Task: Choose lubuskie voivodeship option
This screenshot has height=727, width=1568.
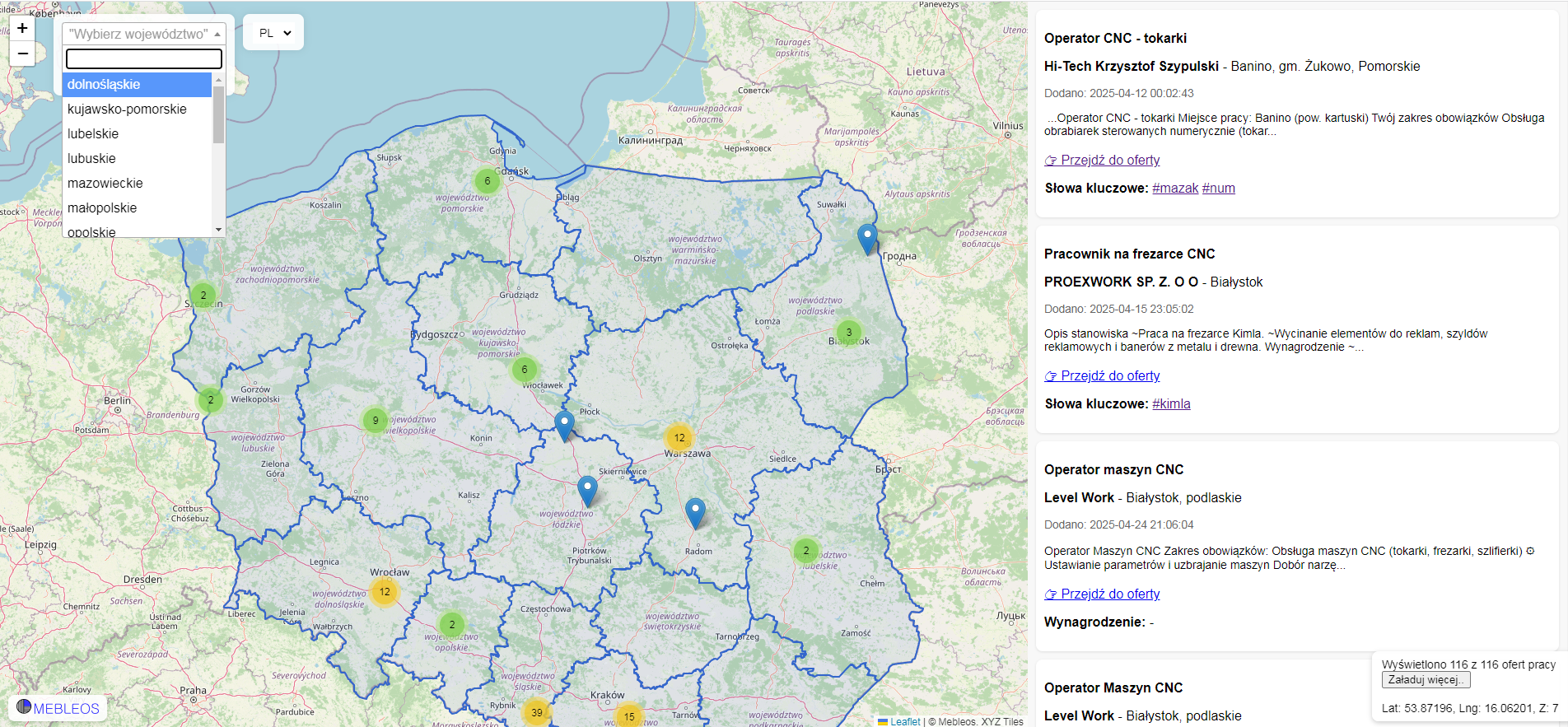Action: pos(138,159)
